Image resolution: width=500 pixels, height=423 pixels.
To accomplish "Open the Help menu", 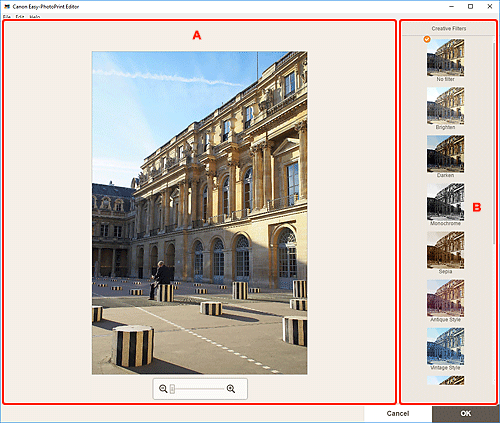I will point(35,17).
